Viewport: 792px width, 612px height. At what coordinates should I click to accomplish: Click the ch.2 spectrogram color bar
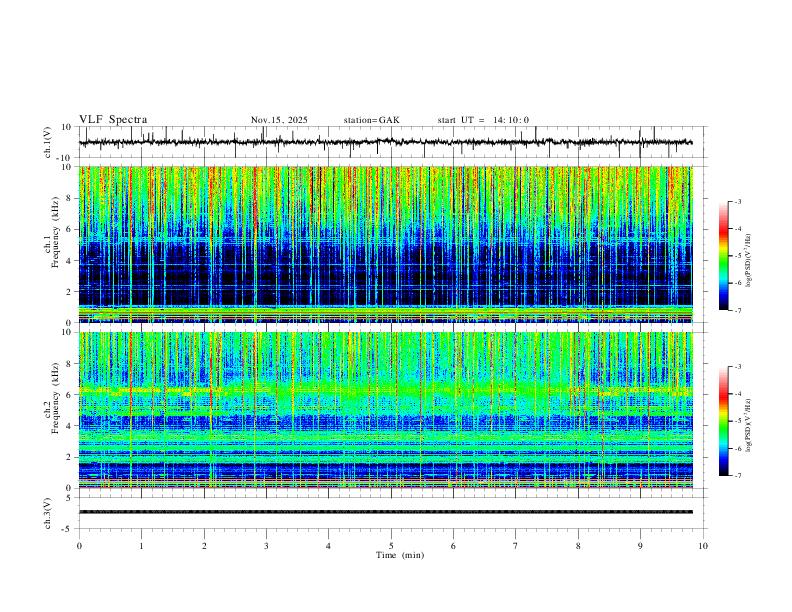[723, 421]
